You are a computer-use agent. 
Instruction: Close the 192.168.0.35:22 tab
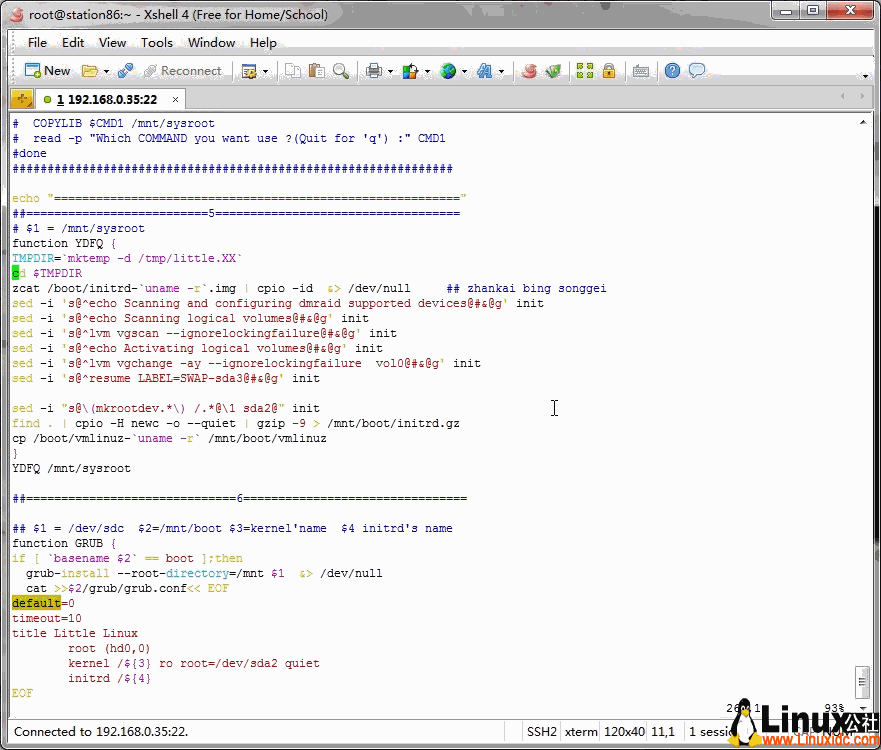176,99
